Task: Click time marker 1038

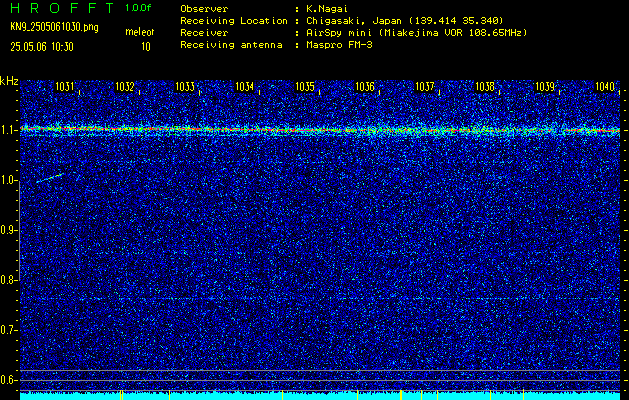Action: click(485, 86)
